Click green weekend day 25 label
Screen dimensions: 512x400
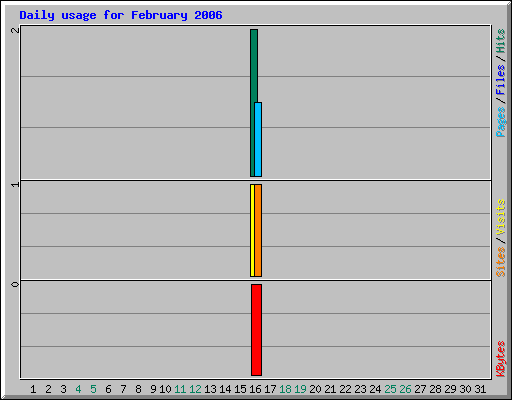click(390, 389)
